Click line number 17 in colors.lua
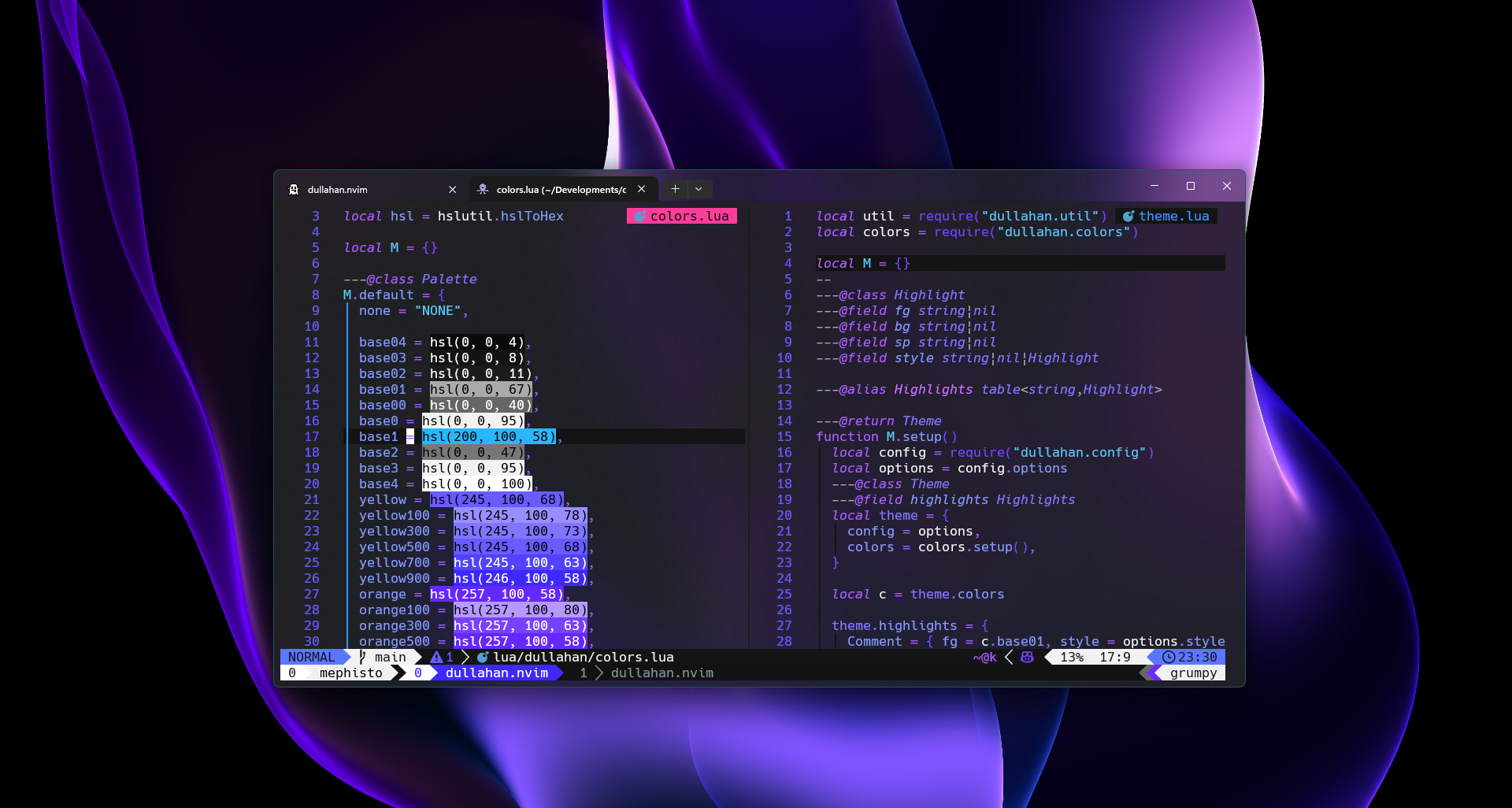The width and height of the screenshot is (1512, 808). click(x=312, y=436)
